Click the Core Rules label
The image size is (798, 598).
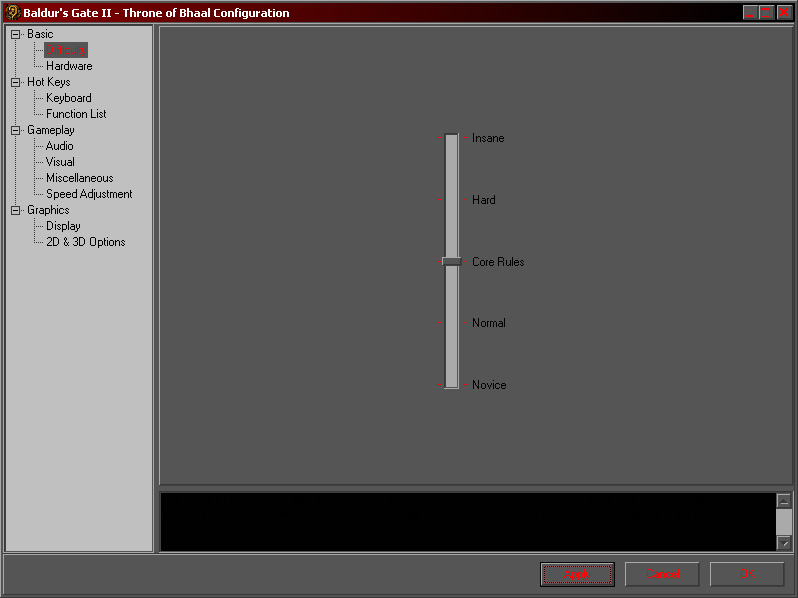(x=498, y=262)
